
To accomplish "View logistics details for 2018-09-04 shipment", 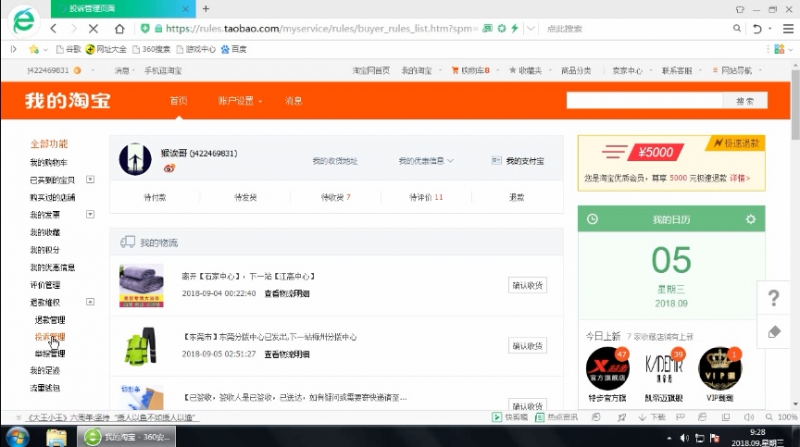I will pyautogui.click(x=287, y=293).
